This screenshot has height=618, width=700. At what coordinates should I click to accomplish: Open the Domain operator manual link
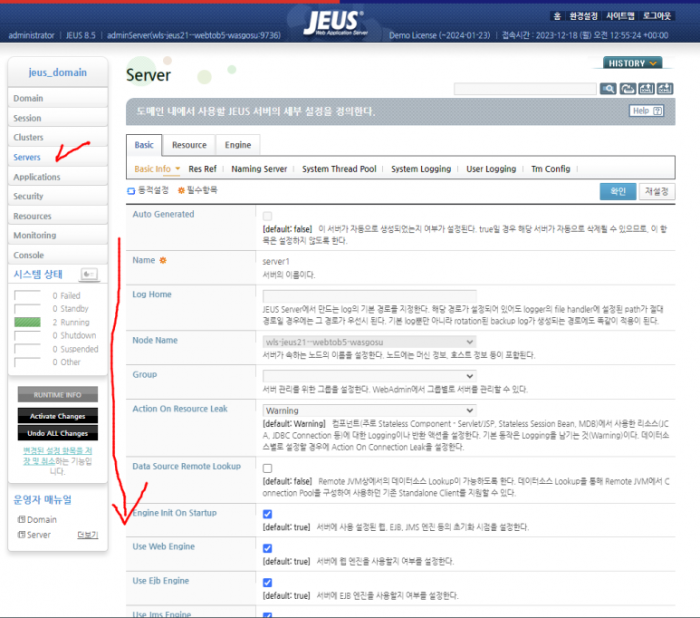pos(42,519)
